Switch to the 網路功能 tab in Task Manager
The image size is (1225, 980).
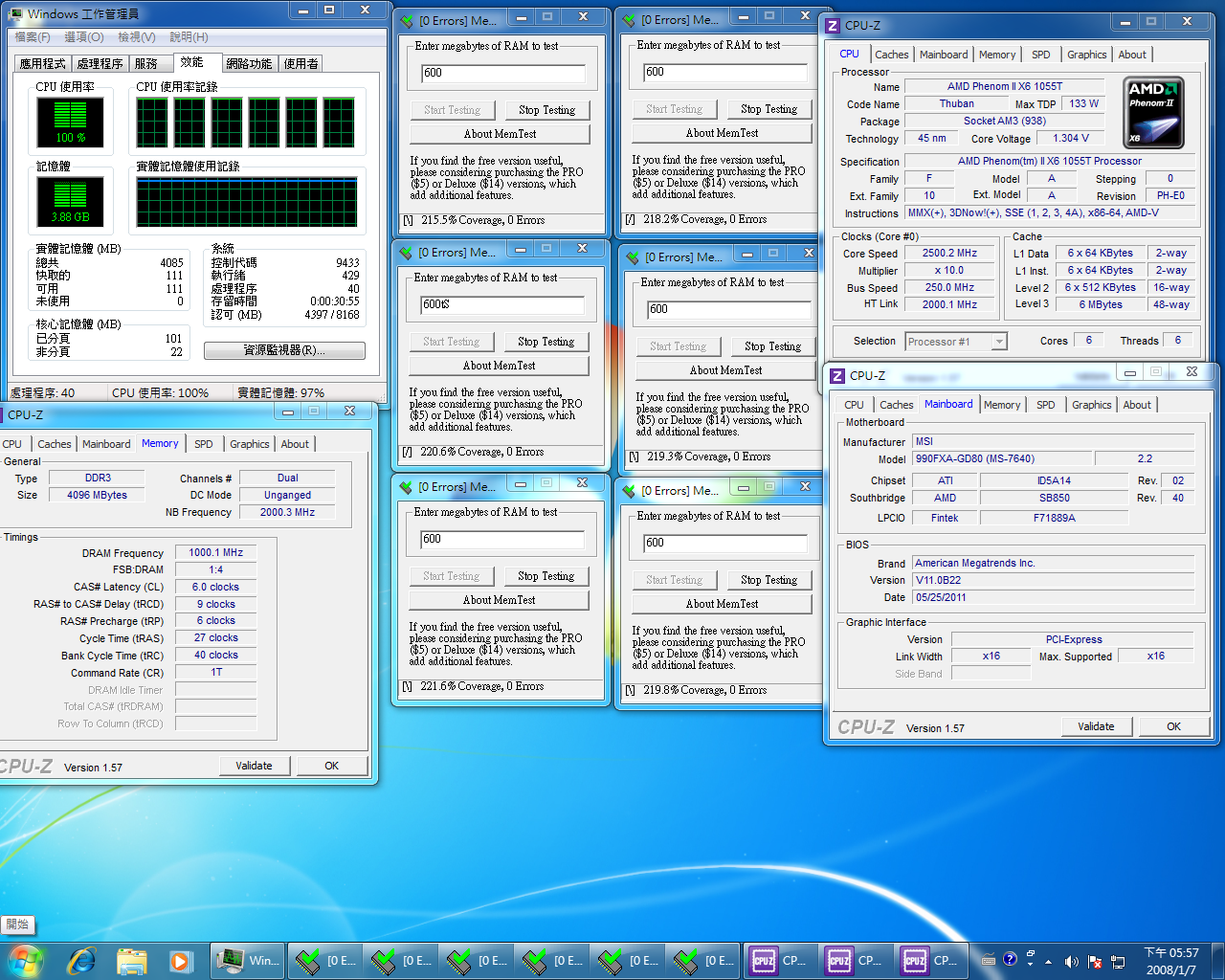pyautogui.click(x=249, y=64)
